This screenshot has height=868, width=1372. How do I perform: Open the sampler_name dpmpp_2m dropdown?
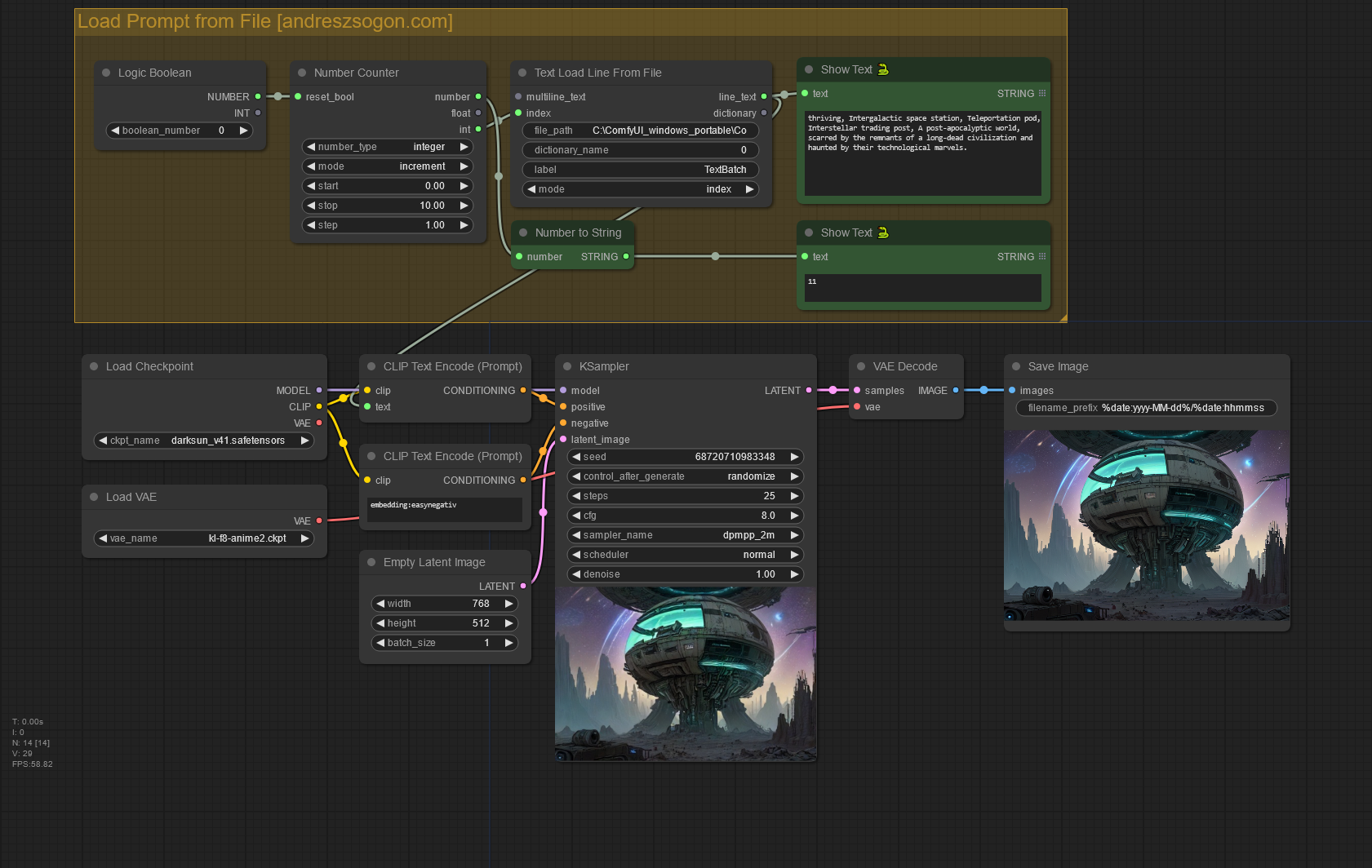pos(686,535)
